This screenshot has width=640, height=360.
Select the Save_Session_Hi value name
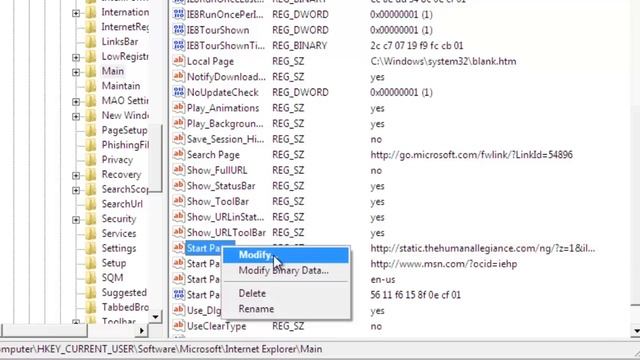click(x=225, y=139)
